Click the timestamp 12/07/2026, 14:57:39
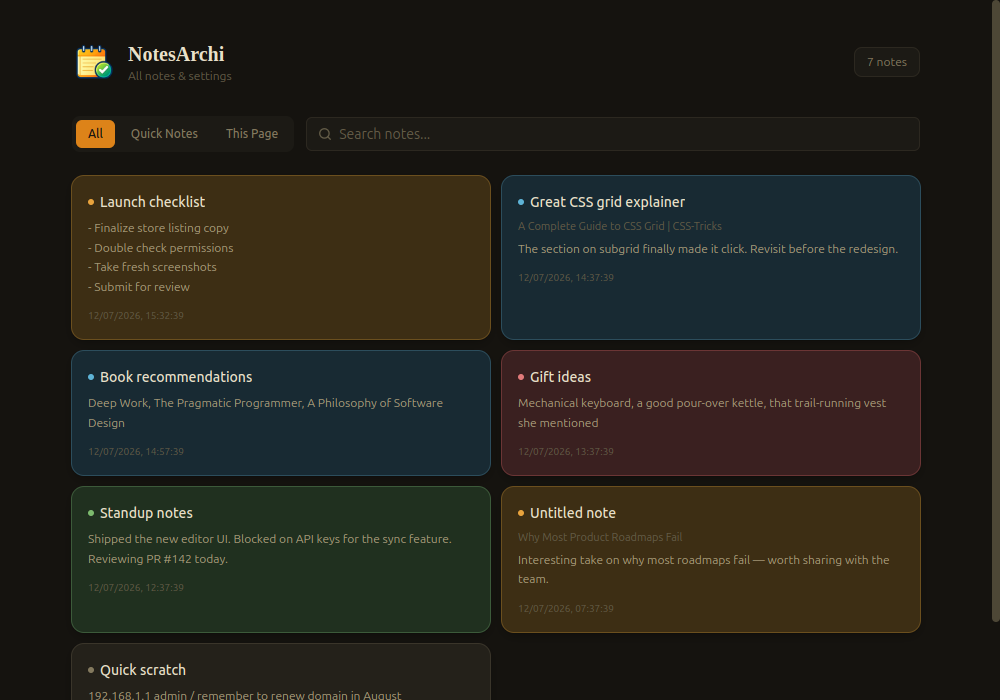 click(x=136, y=452)
